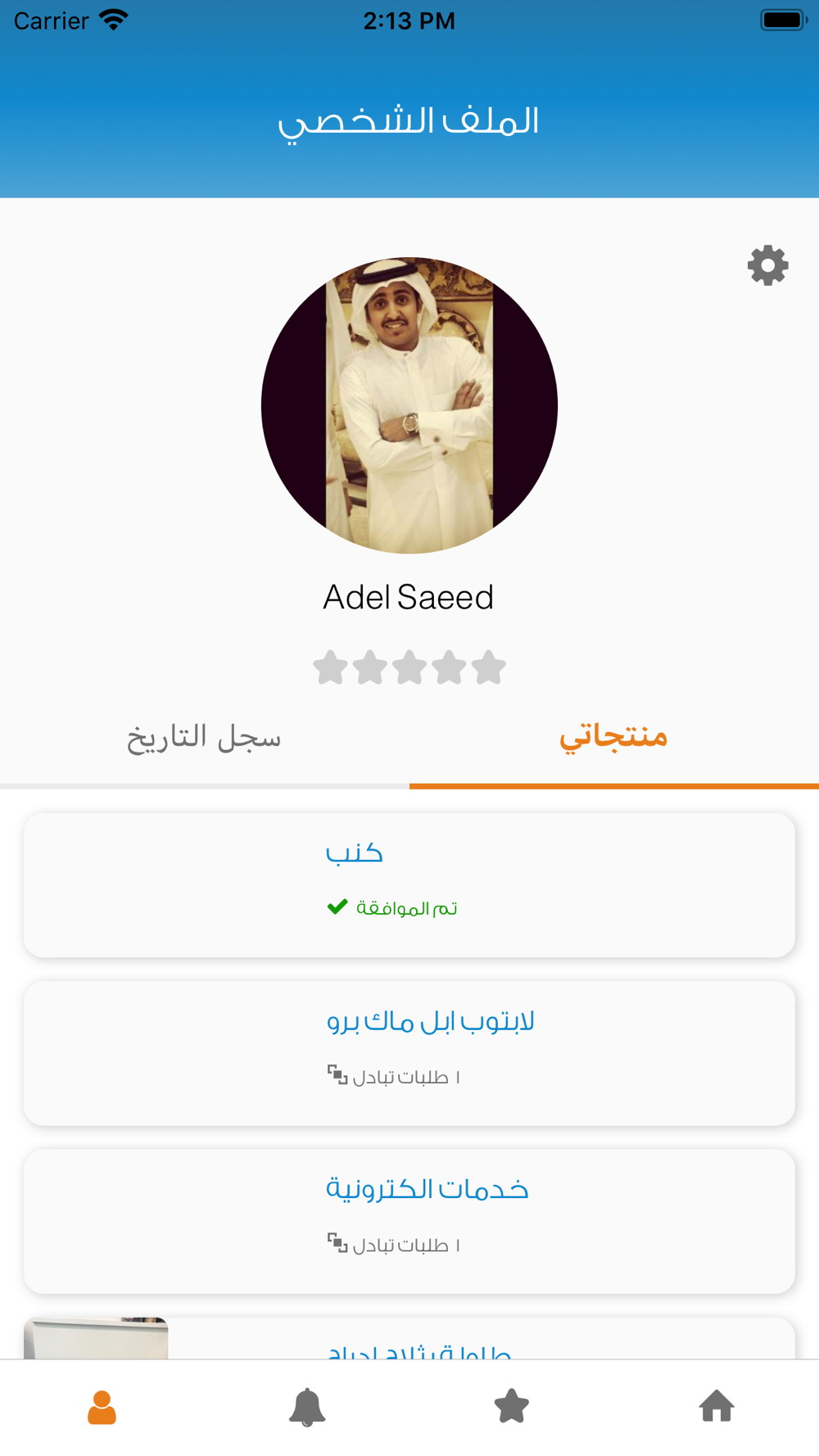Open the settings gear icon

(767, 265)
